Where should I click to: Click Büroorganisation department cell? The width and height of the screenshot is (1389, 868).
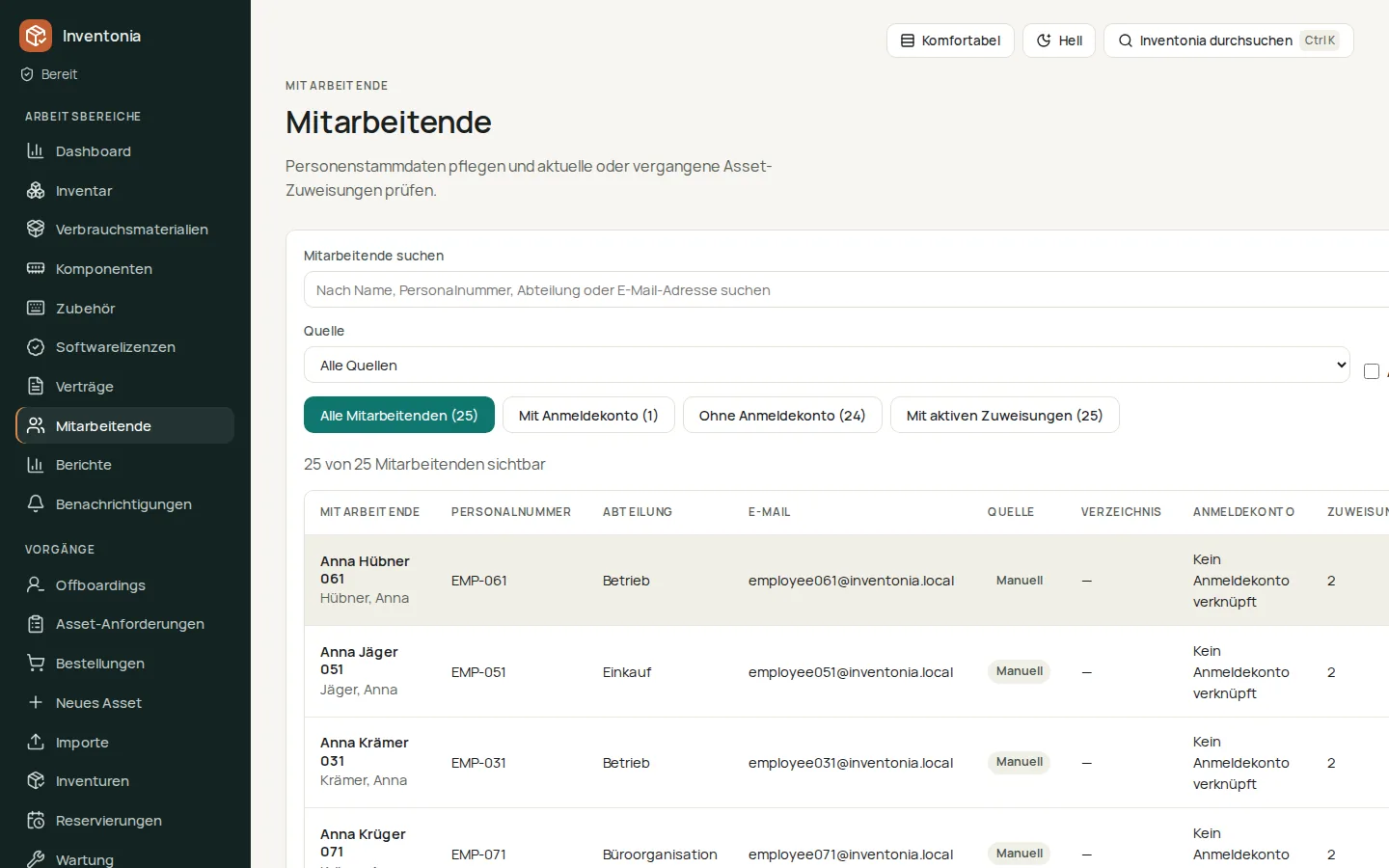pos(660,854)
